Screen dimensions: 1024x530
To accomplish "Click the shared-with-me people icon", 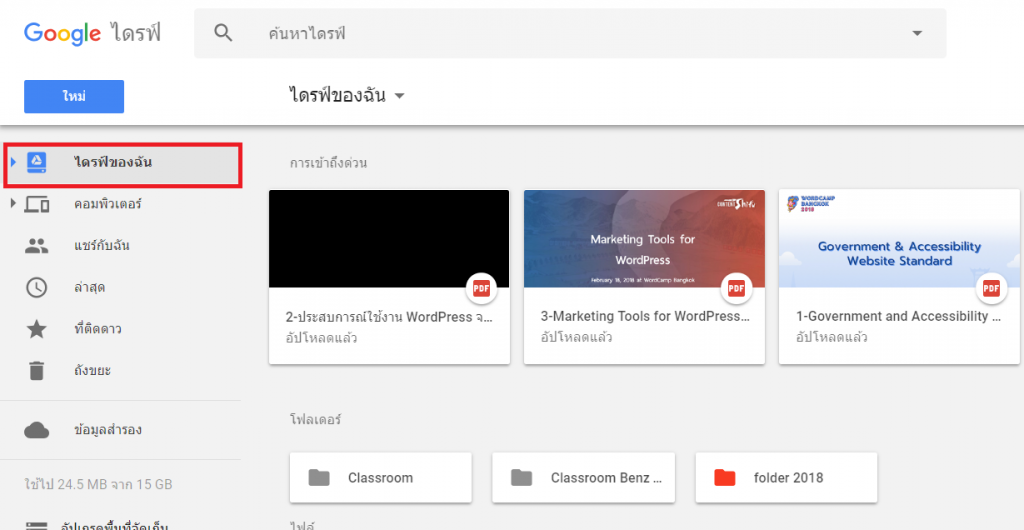I will pos(37,246).
